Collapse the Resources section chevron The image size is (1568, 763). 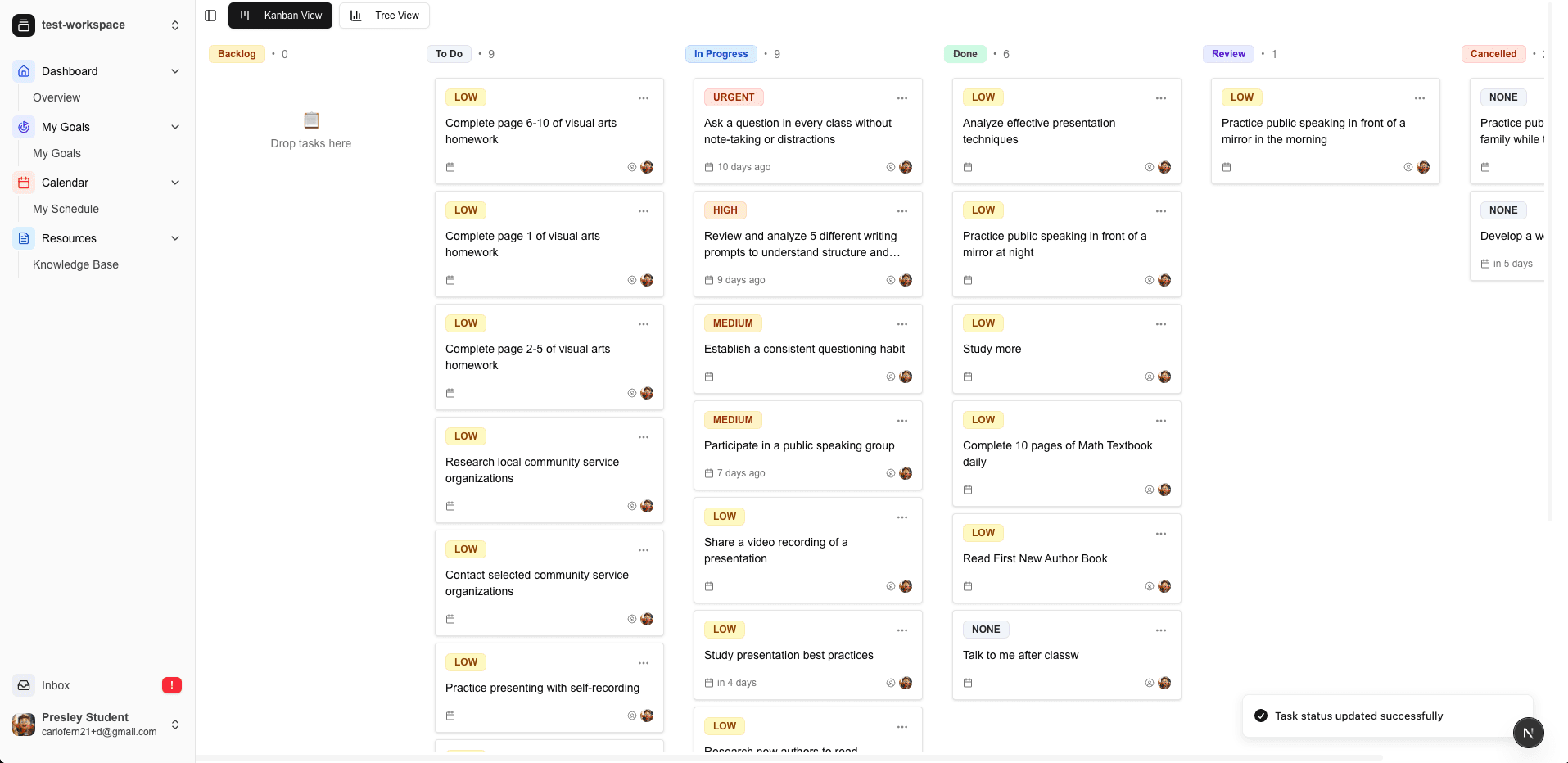[175, 238]
